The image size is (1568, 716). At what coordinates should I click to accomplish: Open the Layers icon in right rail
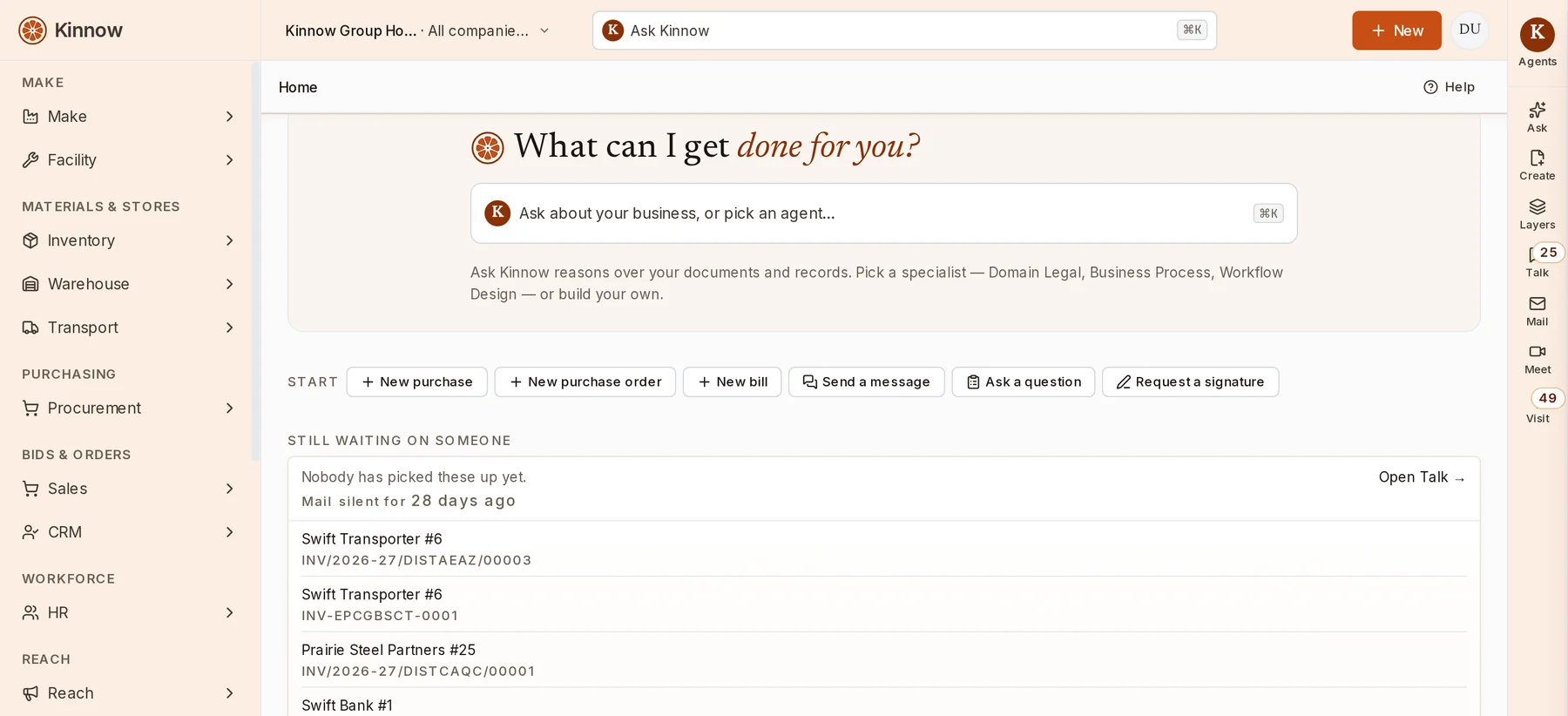coord(1537,206)
